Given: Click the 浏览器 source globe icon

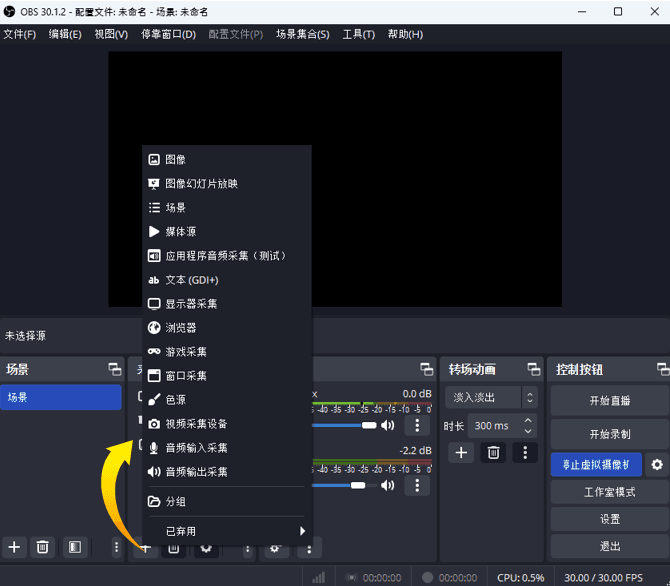Looking at the screenshot, I should (x=154, y=328).
